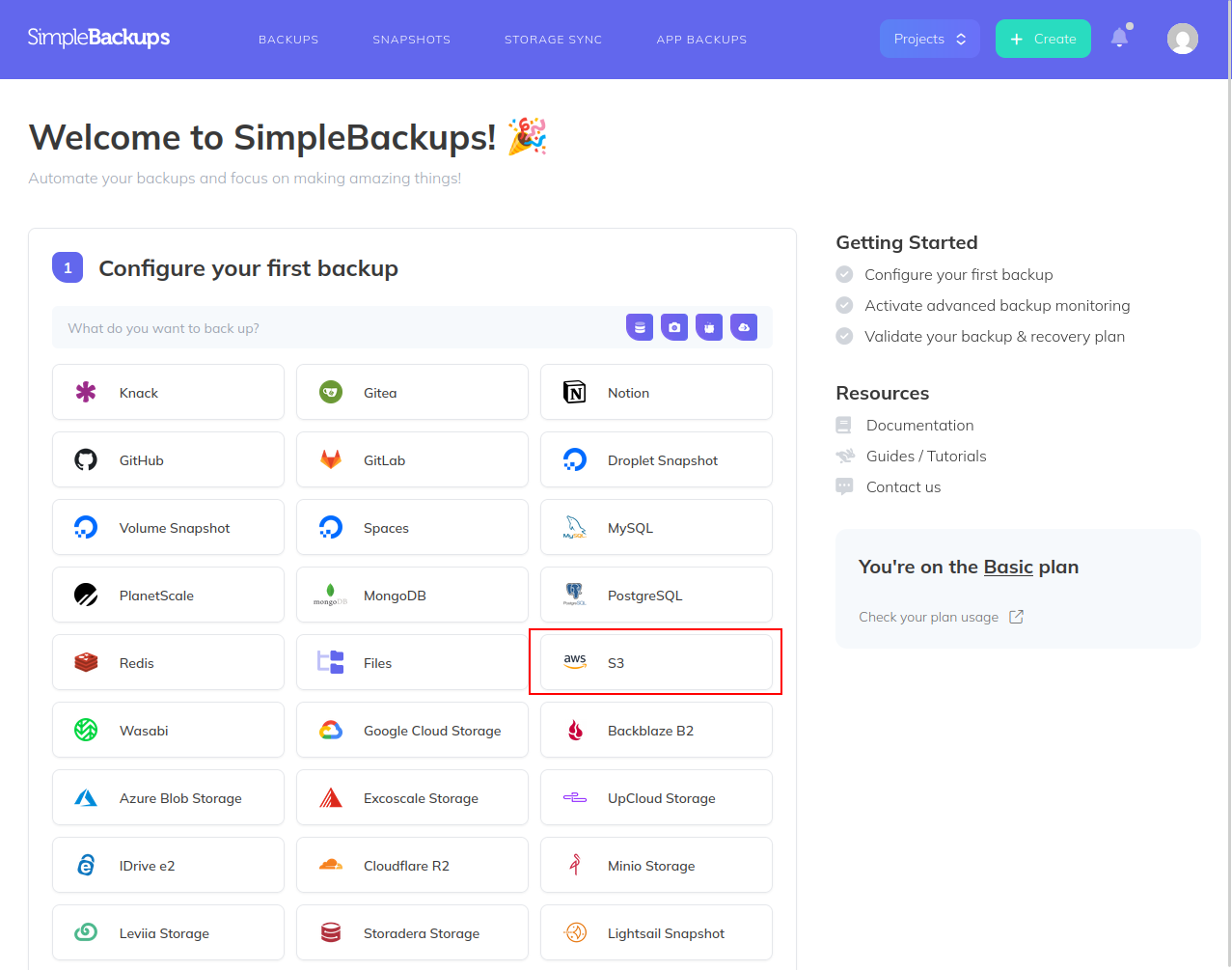The image size is (1232, 970).
Task: Choose Volume Snapshot
Action: coord(168,527)
